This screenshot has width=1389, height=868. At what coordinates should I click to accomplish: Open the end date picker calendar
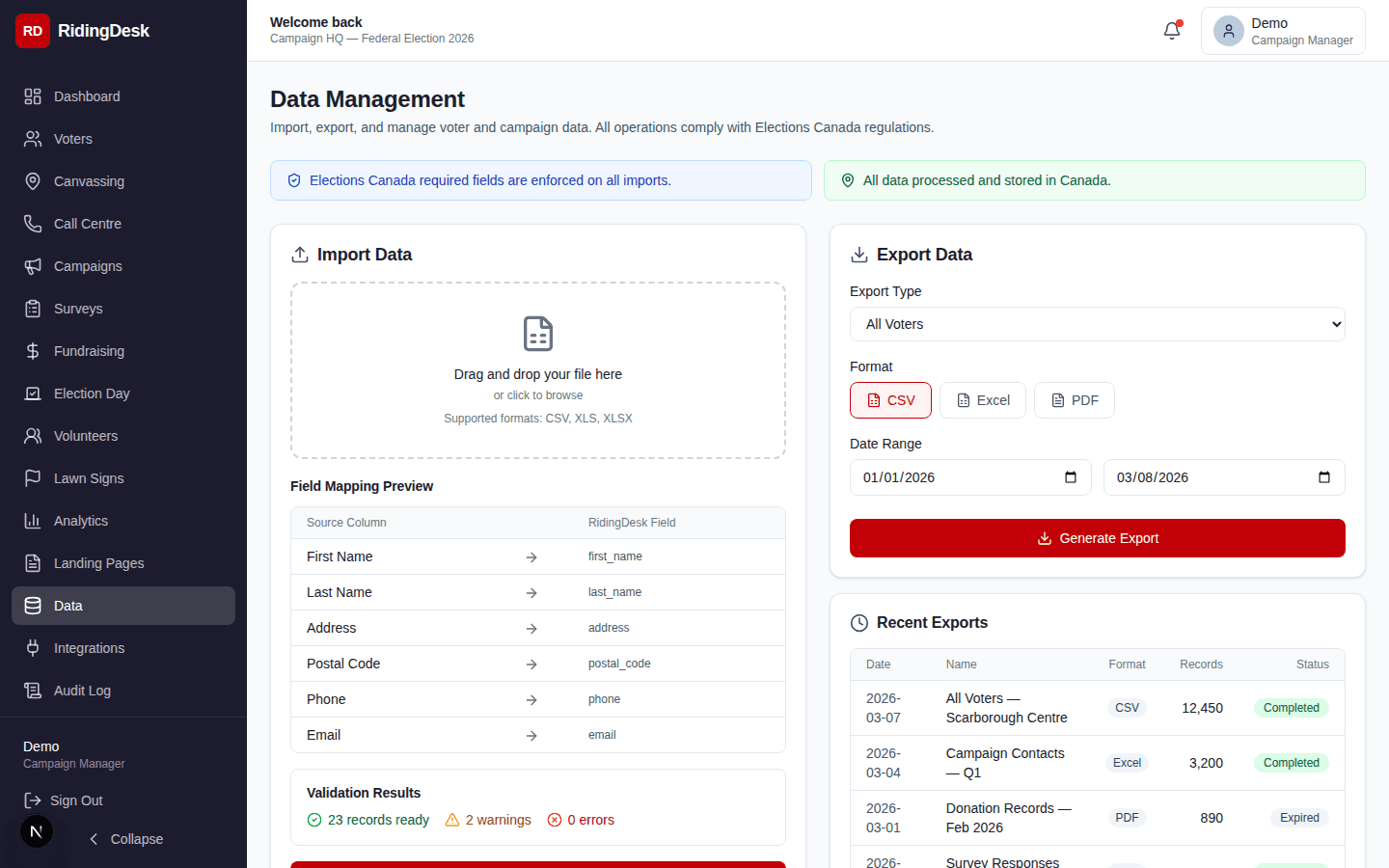tap(1324, 476)
